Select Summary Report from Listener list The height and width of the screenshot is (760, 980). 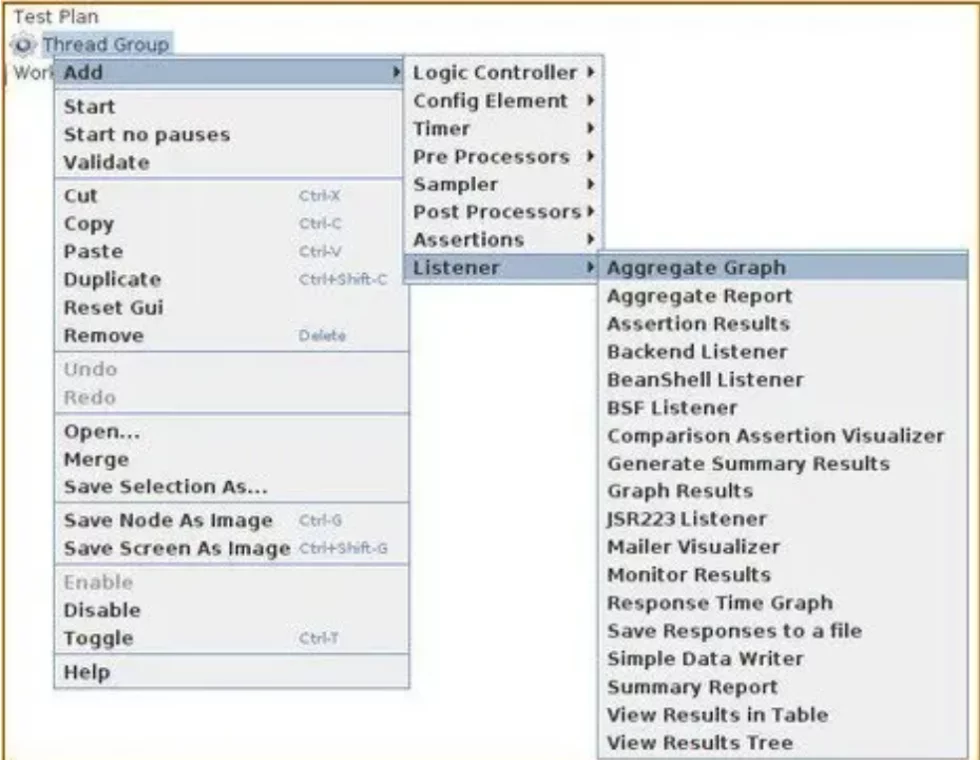tap(692, 687)
